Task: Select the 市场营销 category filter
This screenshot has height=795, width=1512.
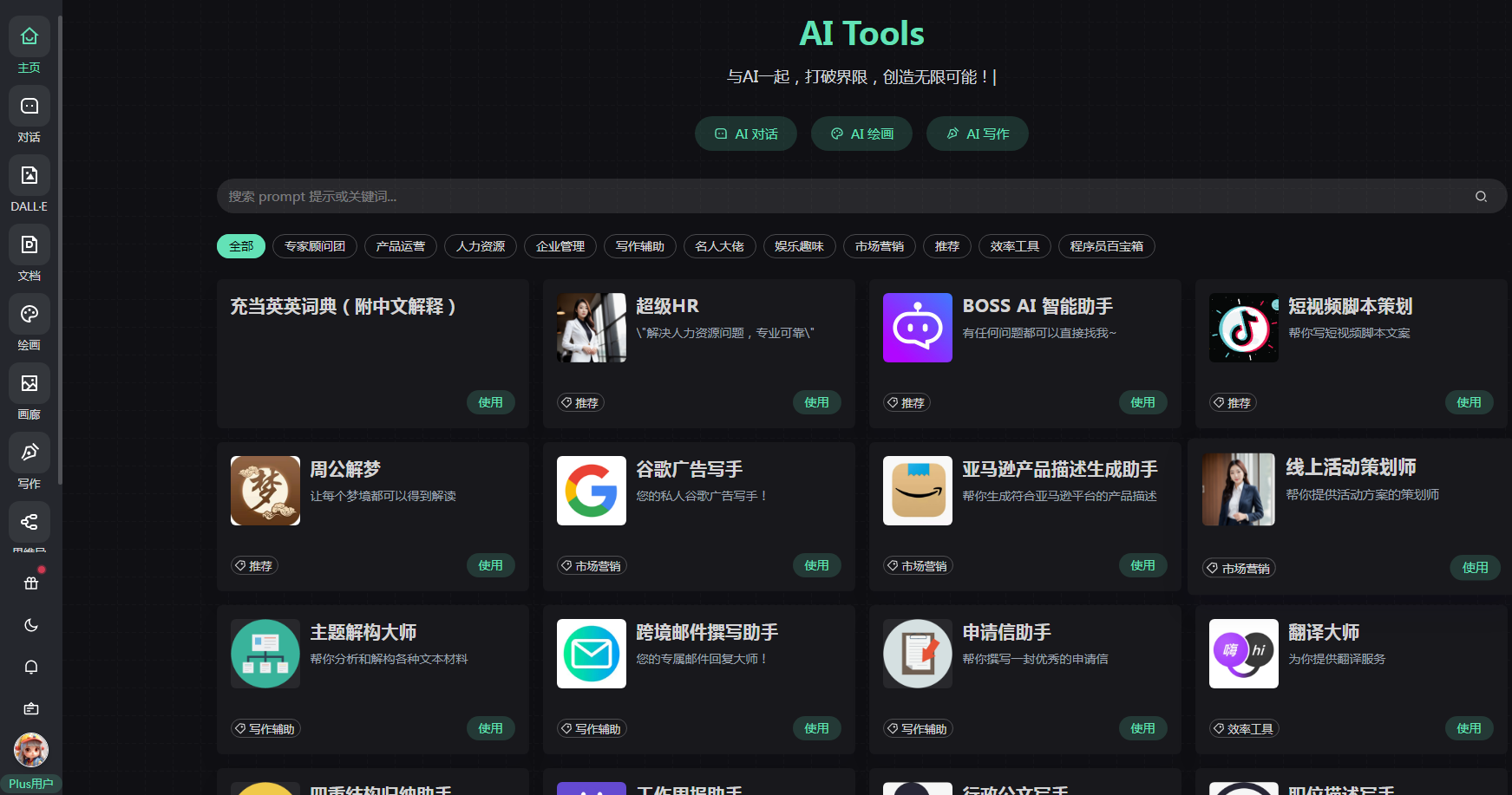Action: (x=880, y=246)
